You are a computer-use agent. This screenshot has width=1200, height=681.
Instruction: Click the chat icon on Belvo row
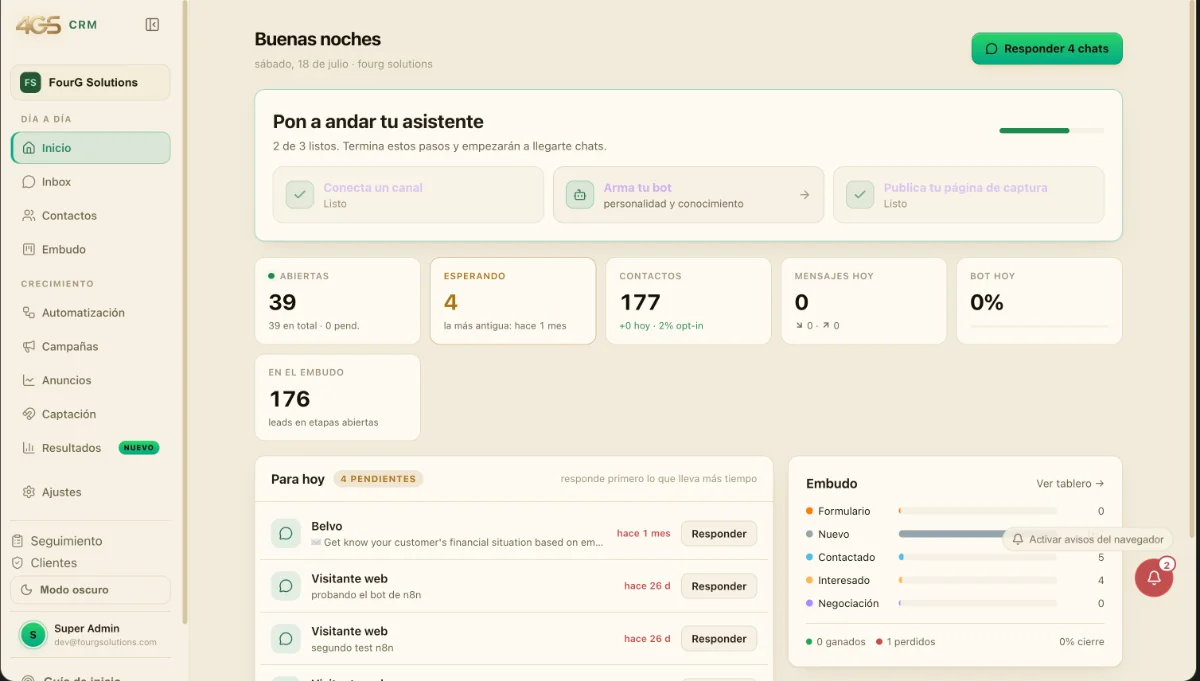(x=286, y=534)
